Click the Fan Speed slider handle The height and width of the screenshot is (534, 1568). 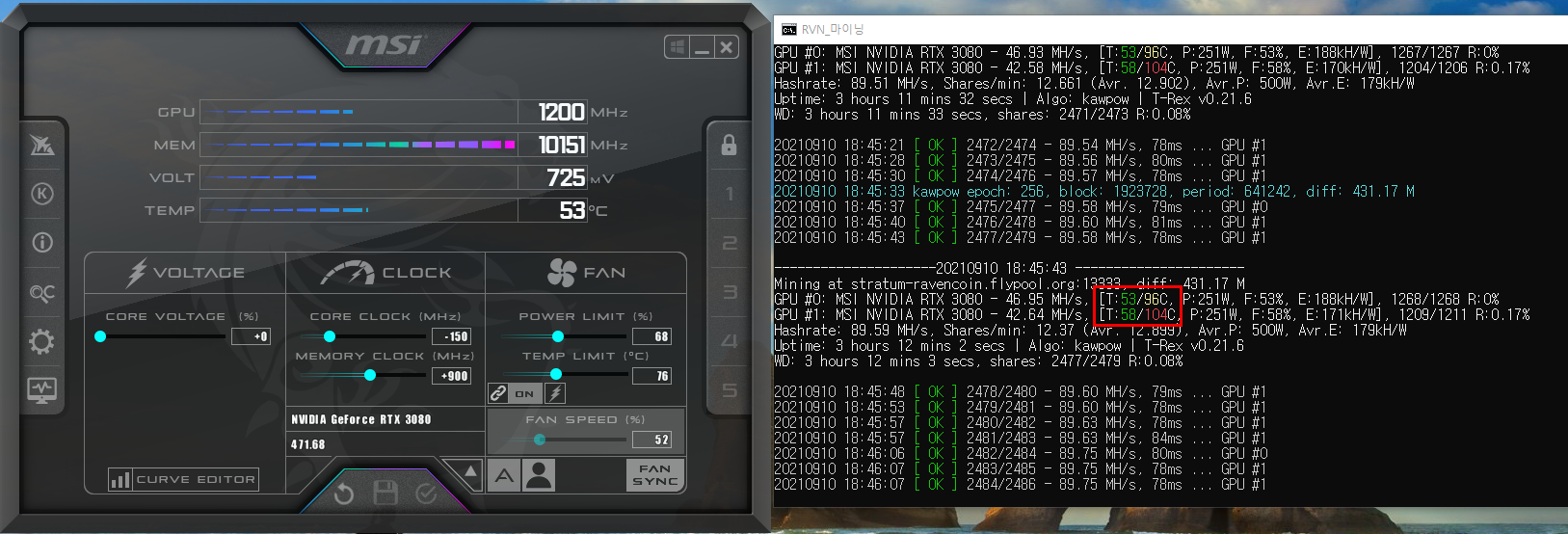point(540,440)
